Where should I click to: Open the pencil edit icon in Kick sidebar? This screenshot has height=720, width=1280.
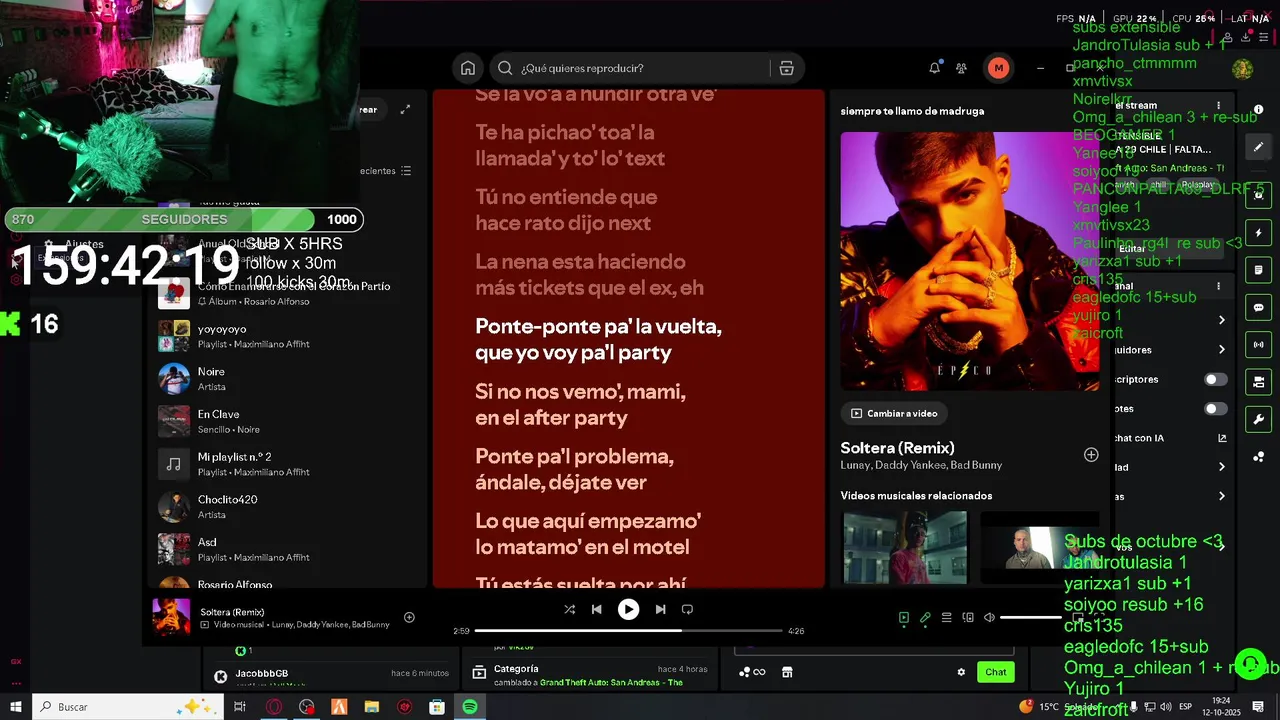pyautogui.click(x=1259, y=147)
